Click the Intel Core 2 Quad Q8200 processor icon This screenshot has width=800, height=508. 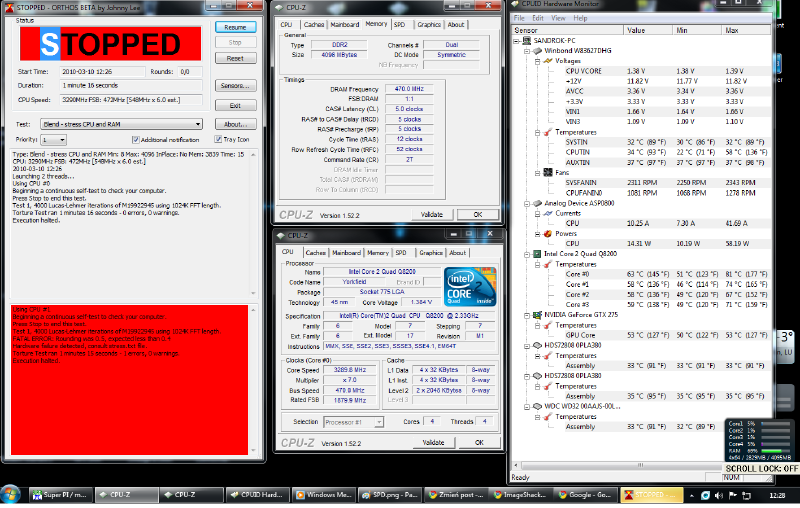pyautogui.click(x=537, y=253)
